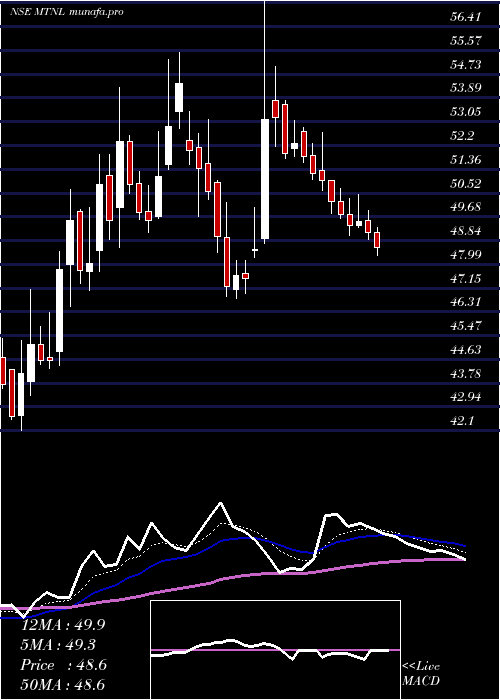The height and width of the screenshot is (700, 500).
Task: Click the 47.15 price axis label
Action: coord(466,279)
